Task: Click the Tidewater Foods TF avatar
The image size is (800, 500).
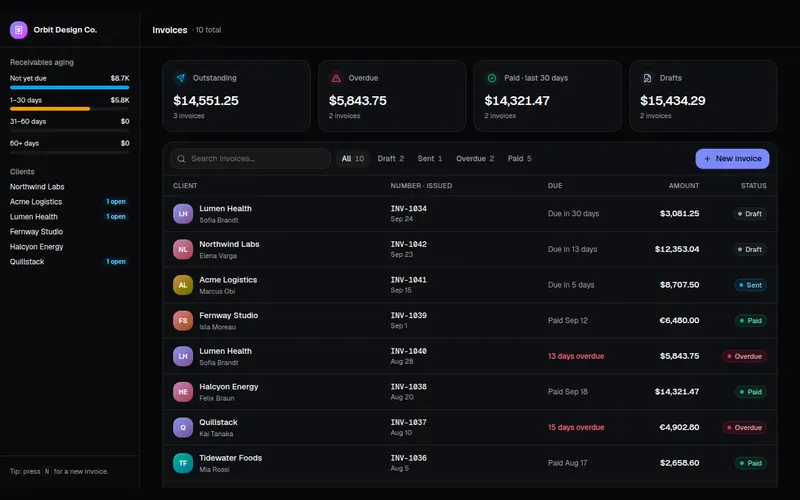Action: coord(183,463)
